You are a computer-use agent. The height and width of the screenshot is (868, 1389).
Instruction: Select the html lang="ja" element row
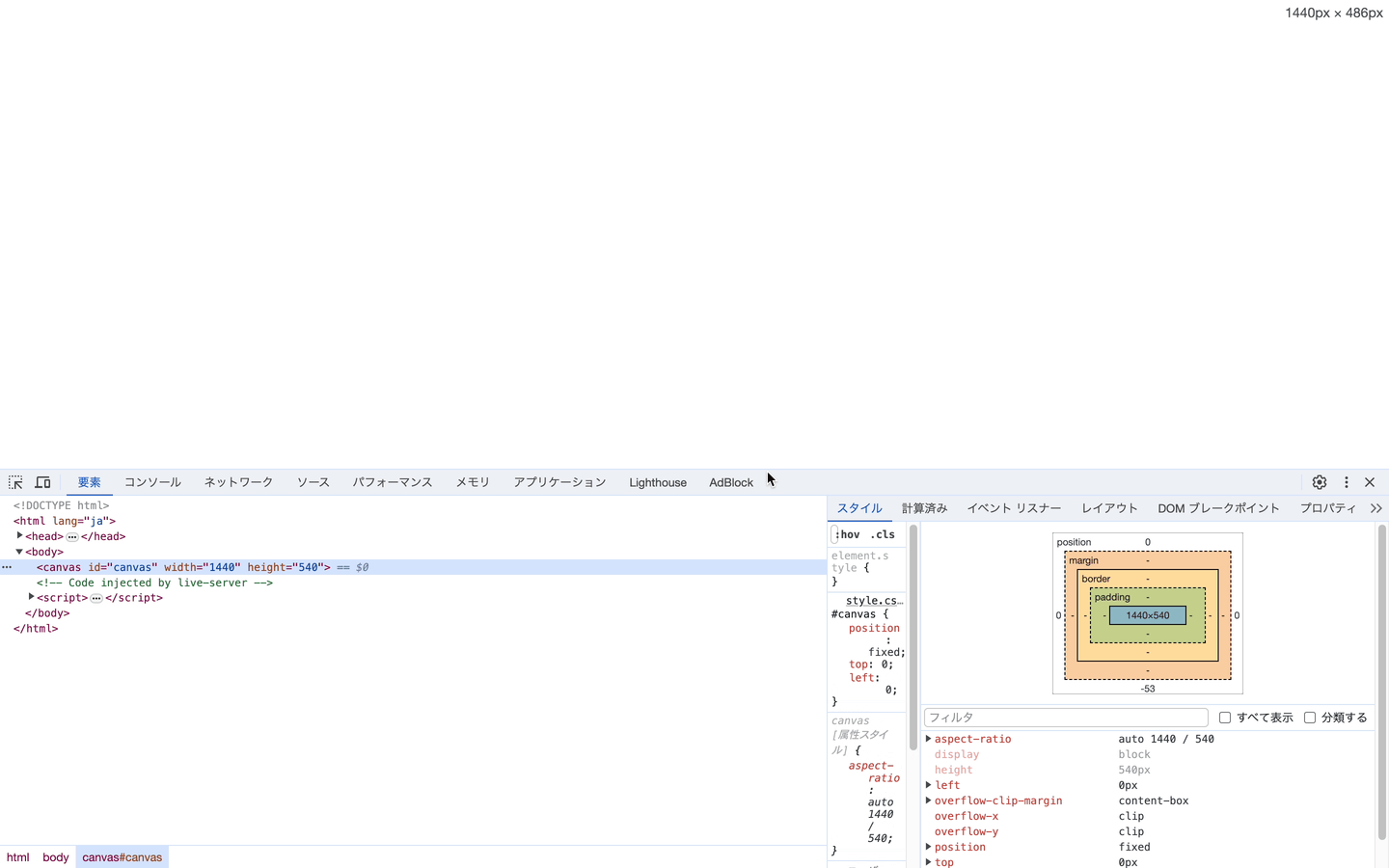[413, 521]
